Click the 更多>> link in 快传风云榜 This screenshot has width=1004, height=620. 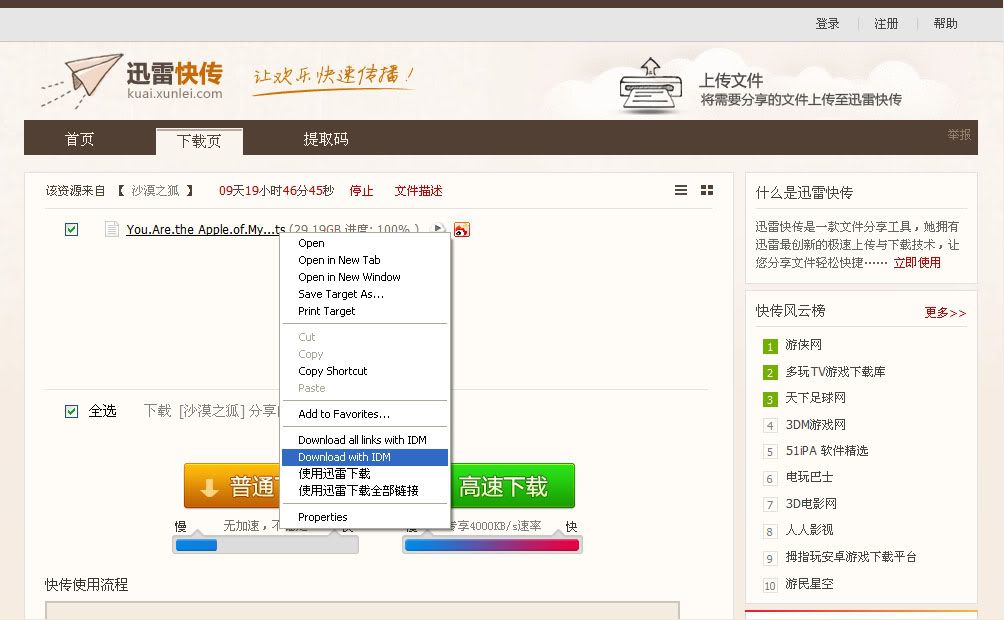pyautogui.click(x=945, y=313)
